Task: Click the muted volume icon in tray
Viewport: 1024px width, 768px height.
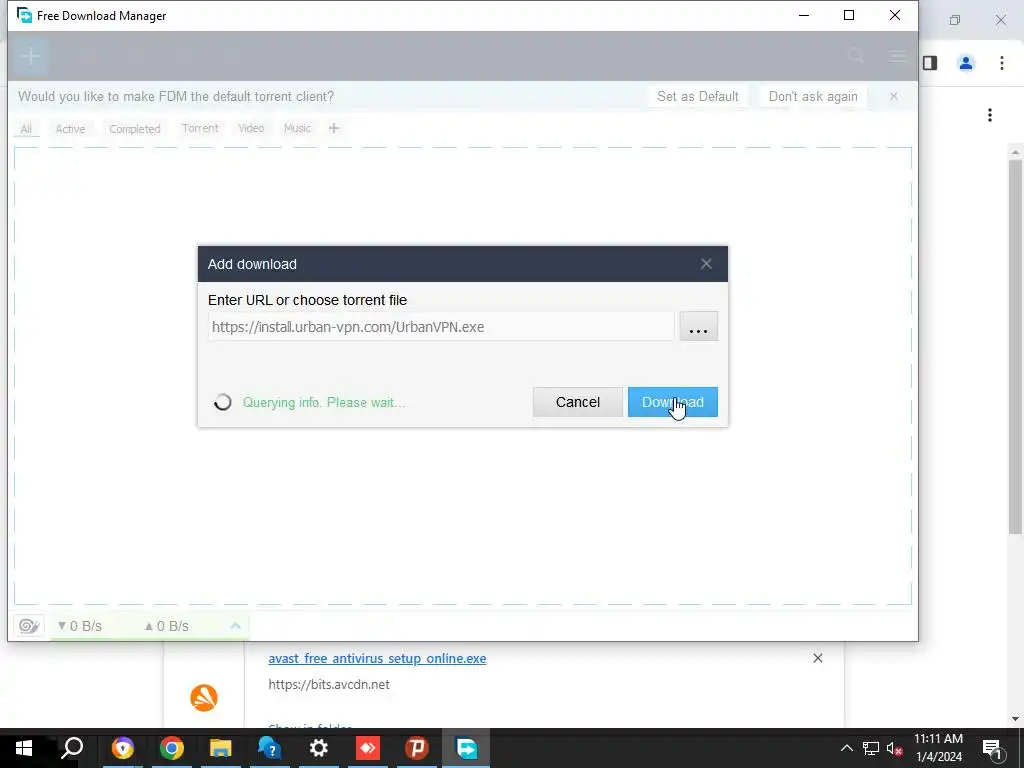Action: pyautogui.click(x=895, y=748)
